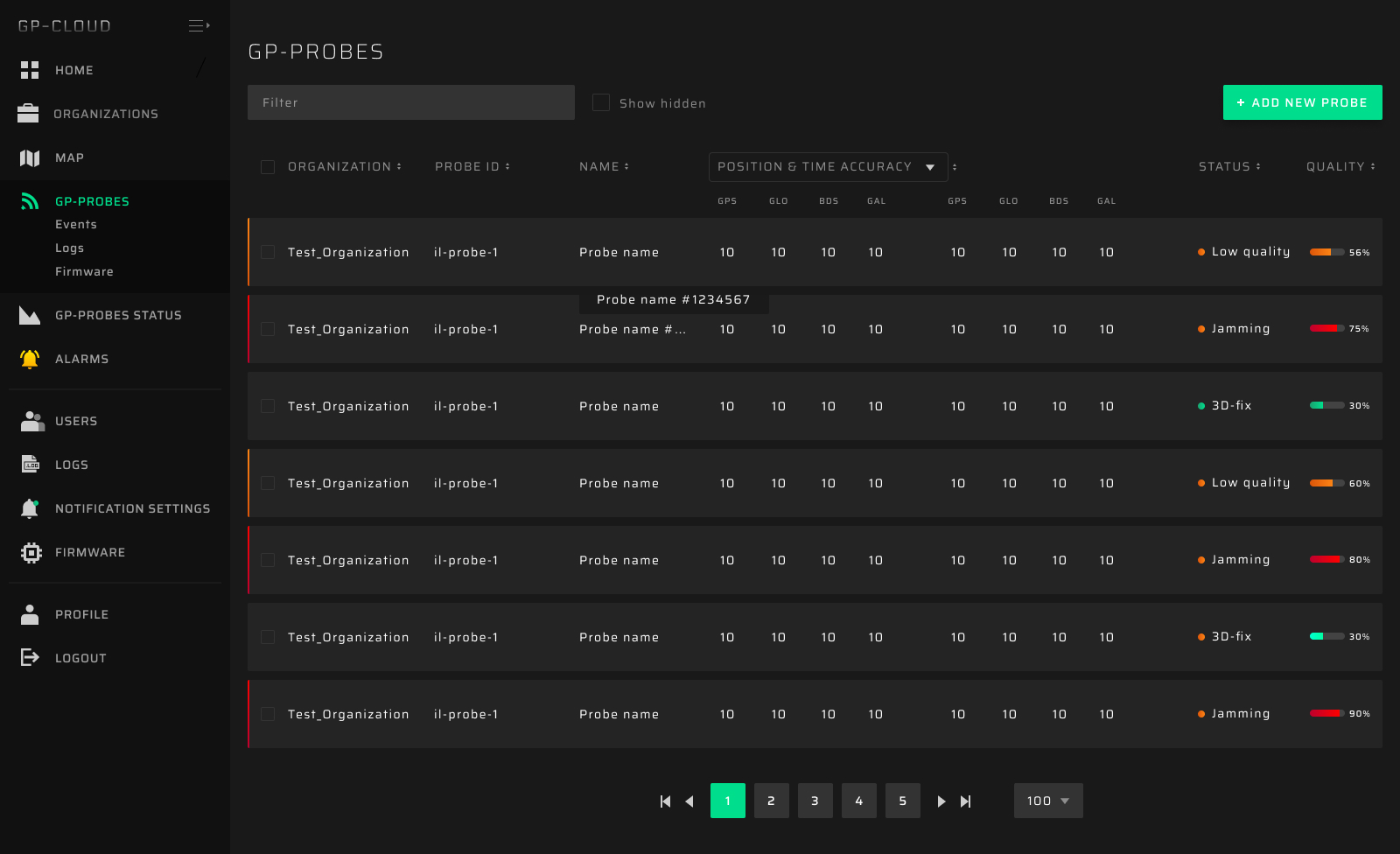
Task: Collapse the sidebar menu icon
Action: pos(199,25)
